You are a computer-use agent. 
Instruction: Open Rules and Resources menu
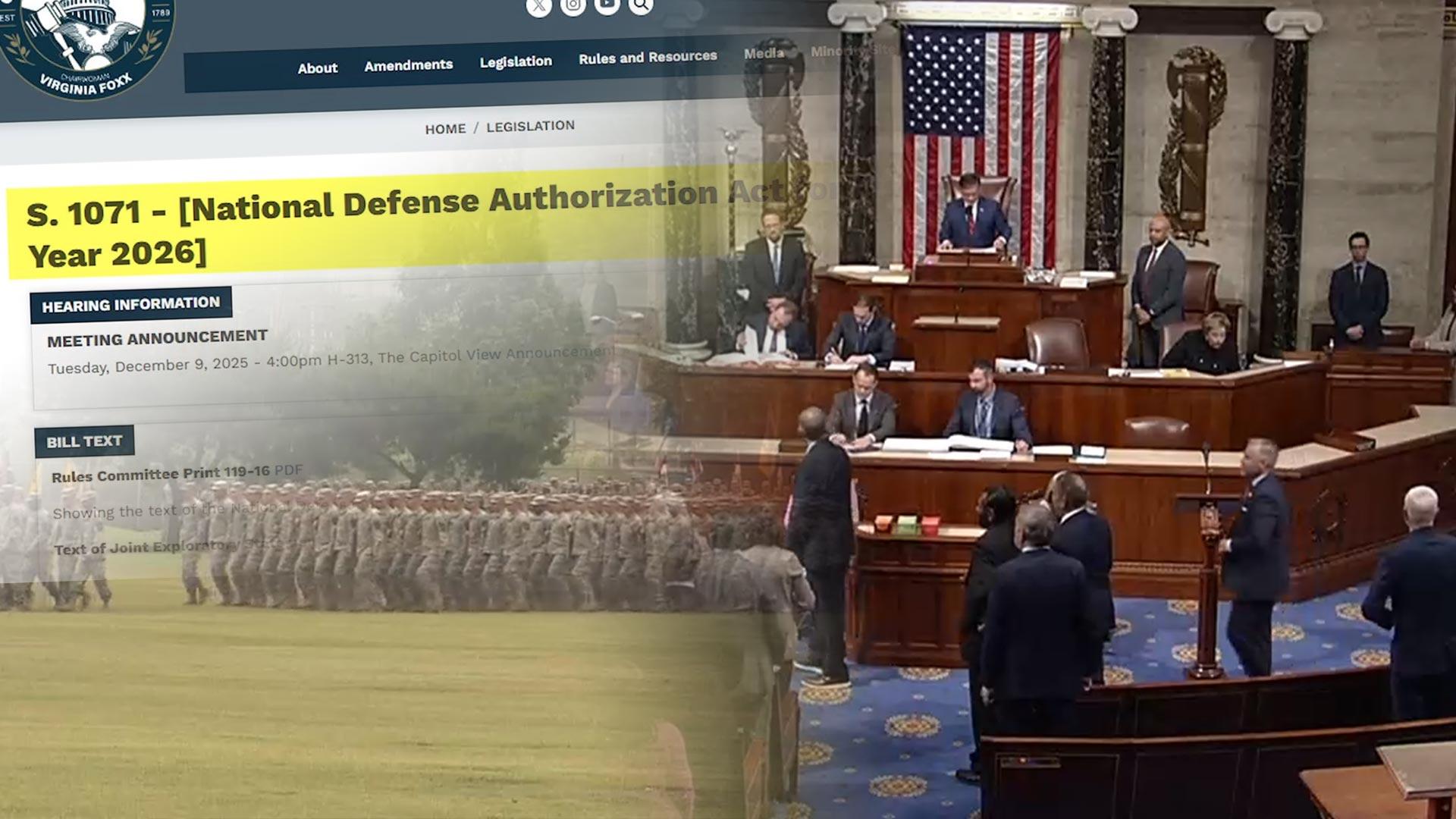(x=648, y=57)
